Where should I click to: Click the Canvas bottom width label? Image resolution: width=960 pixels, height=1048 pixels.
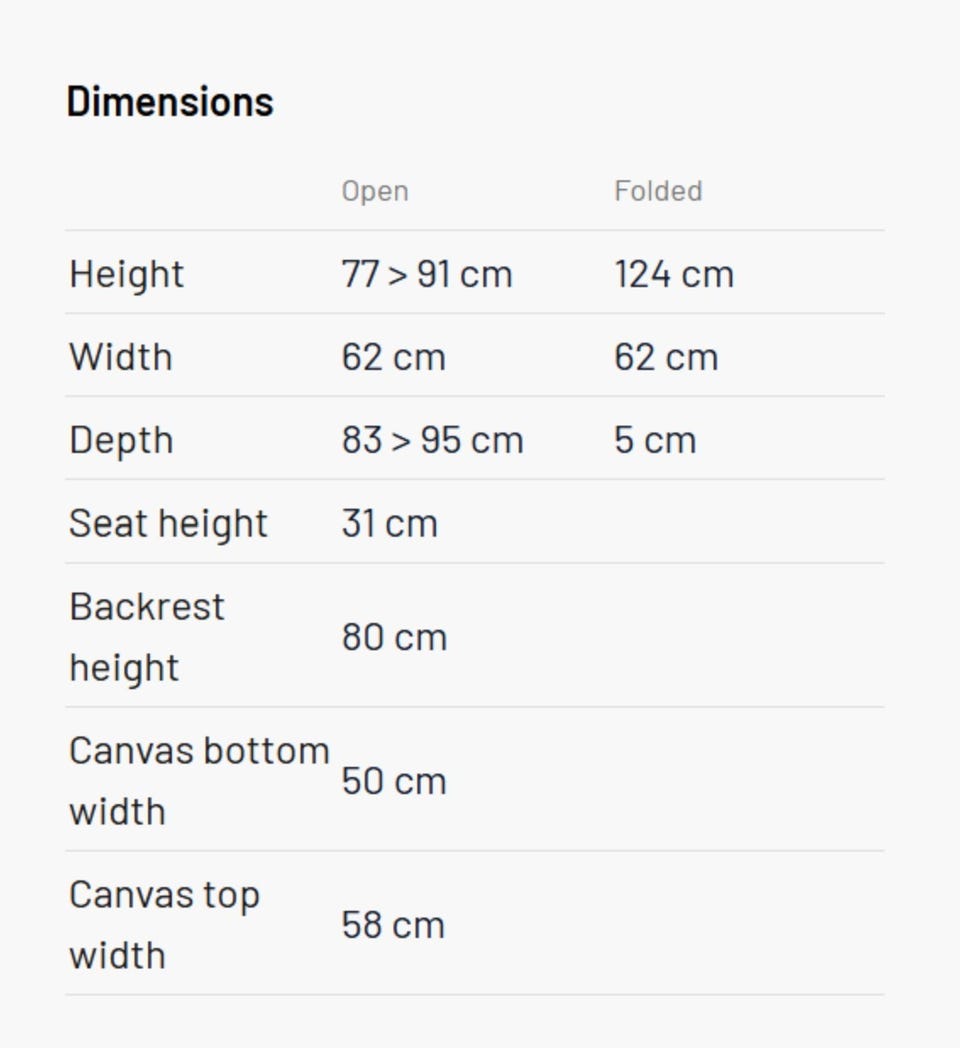tap(198, 780)
